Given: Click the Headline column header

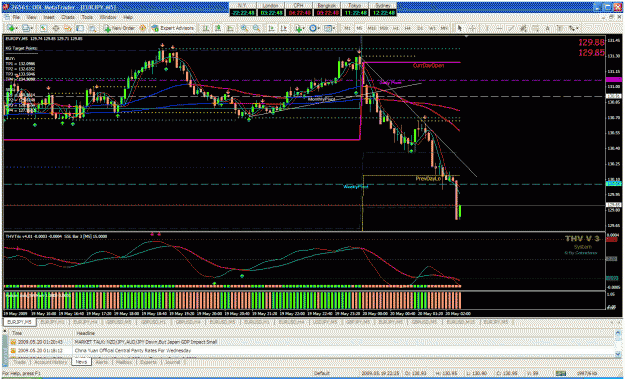Looking at the screenshot, I should (85, 333).
